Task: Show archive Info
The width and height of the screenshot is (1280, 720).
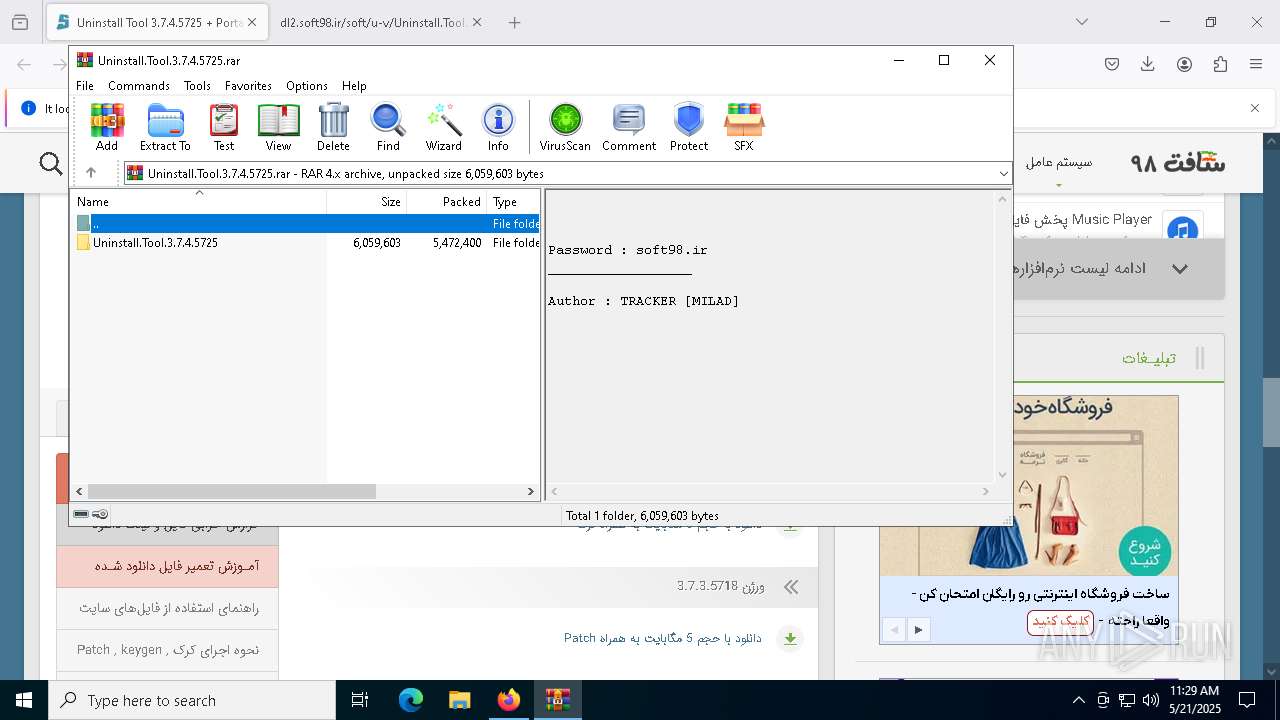Action: (x=498, y=127)
